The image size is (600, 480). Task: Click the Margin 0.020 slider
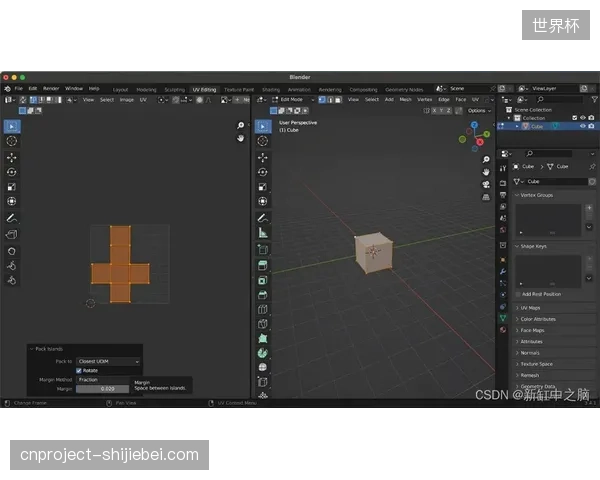click(x=103, y=389)
